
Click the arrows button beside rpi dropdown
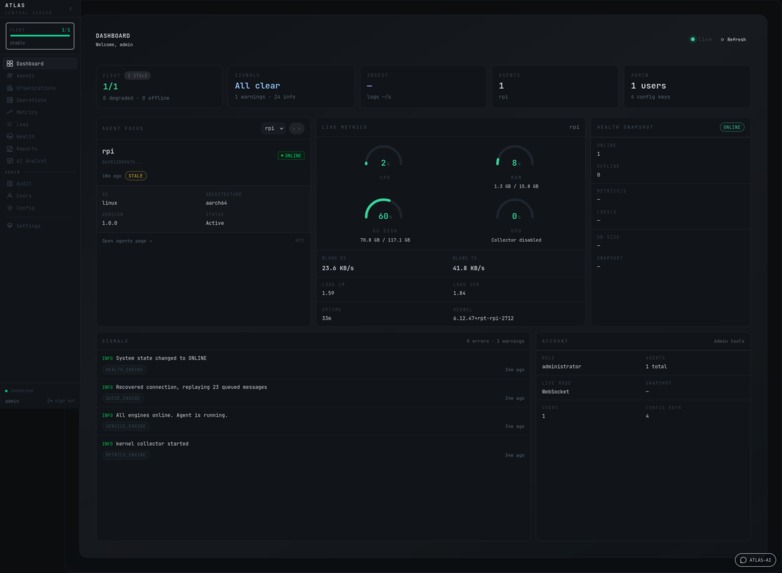click(x=297, y=129)
